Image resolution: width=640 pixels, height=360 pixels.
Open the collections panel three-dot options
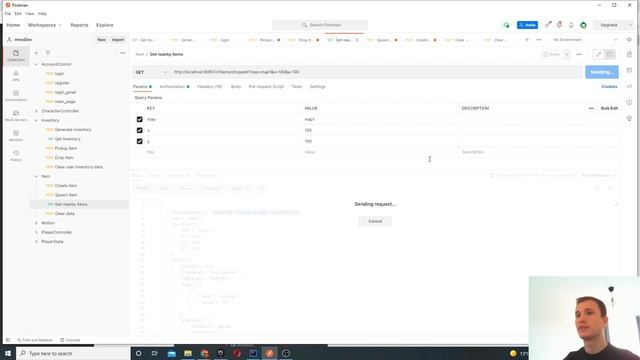click(x=122, y=53)
